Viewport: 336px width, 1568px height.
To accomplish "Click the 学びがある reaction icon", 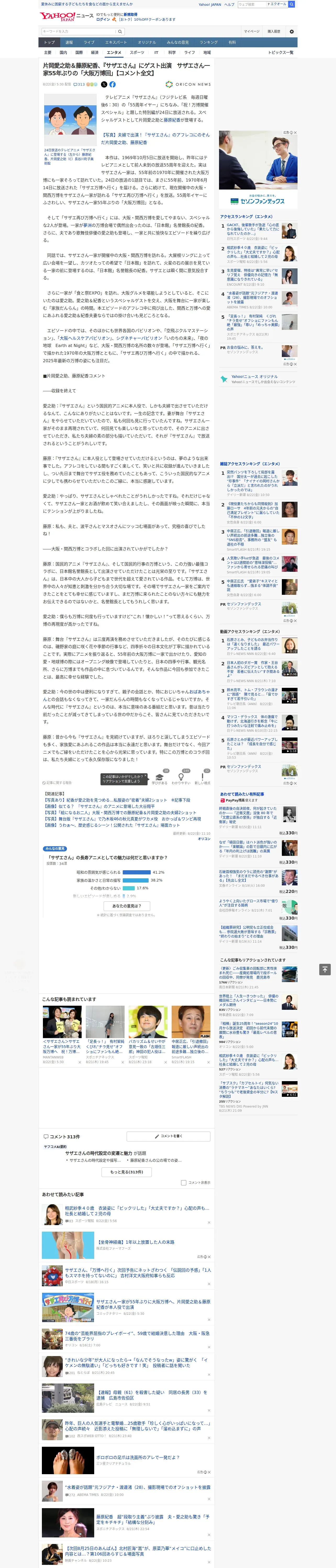I will click(160, 777).
